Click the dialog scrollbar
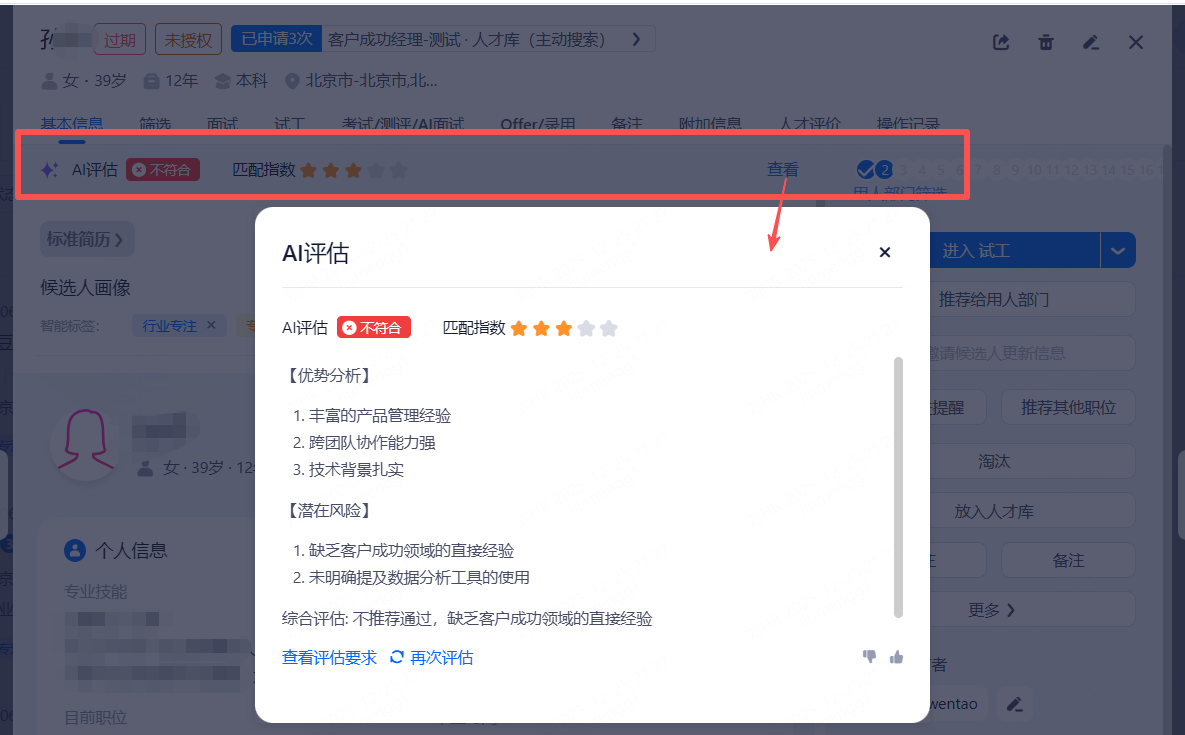This screenshot has width=1185, height=735. click(x=898, y=487)
